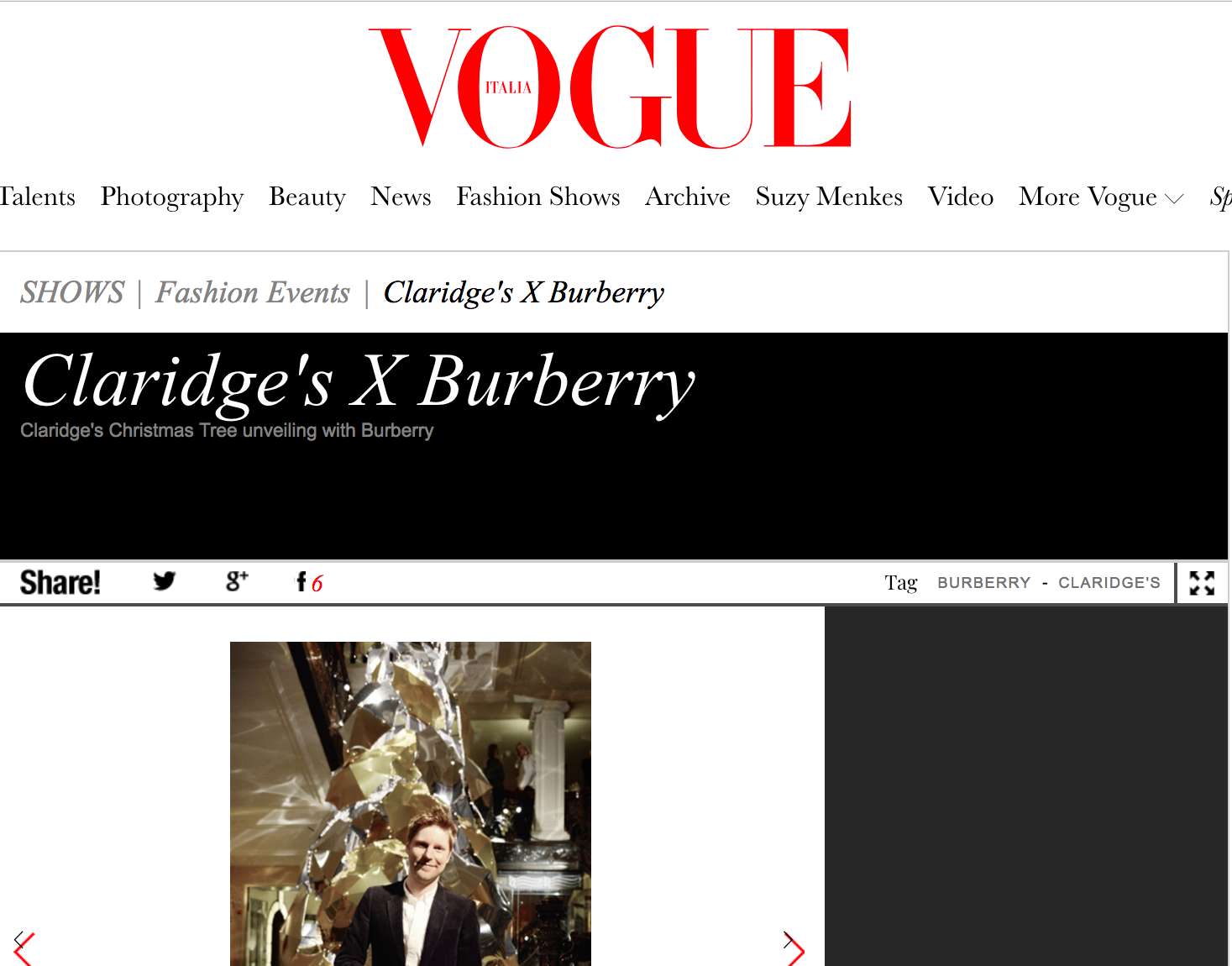The height and width of the screenshot is (966, 1232).
Task: Go to the previous gallery photo
Action: [x=23, y=948]
